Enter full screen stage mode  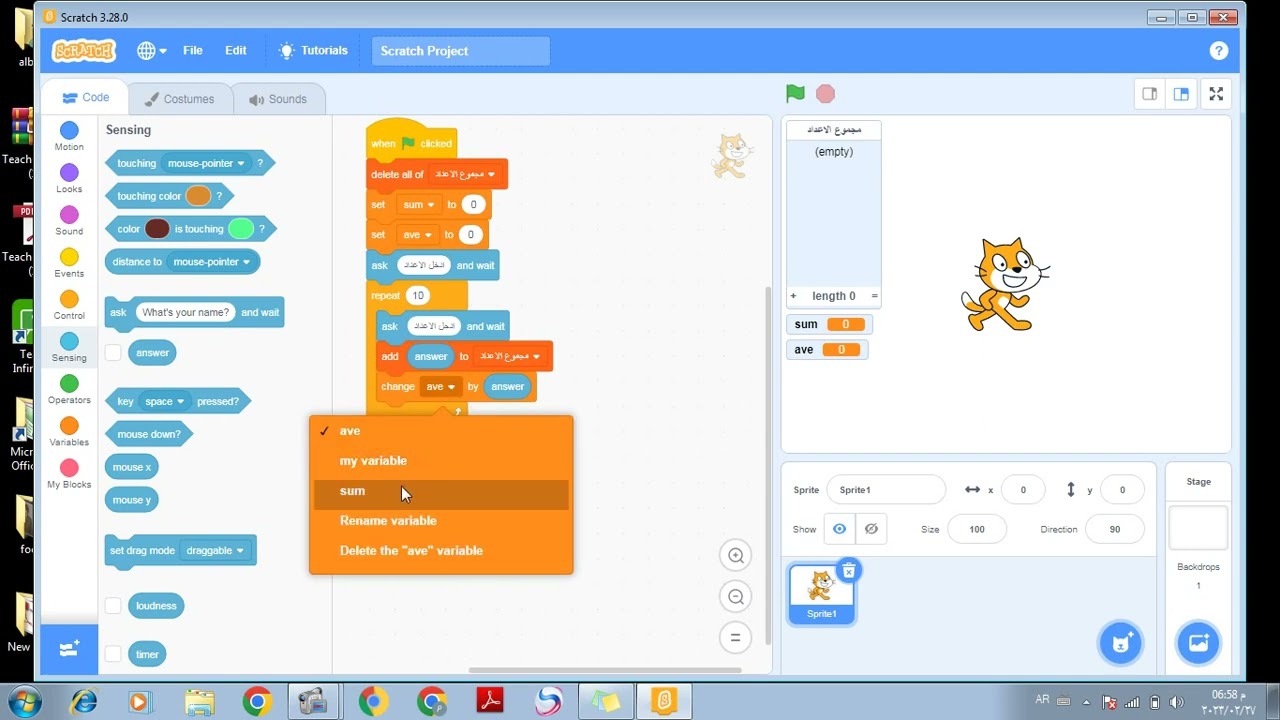(x=1216, y=94)
